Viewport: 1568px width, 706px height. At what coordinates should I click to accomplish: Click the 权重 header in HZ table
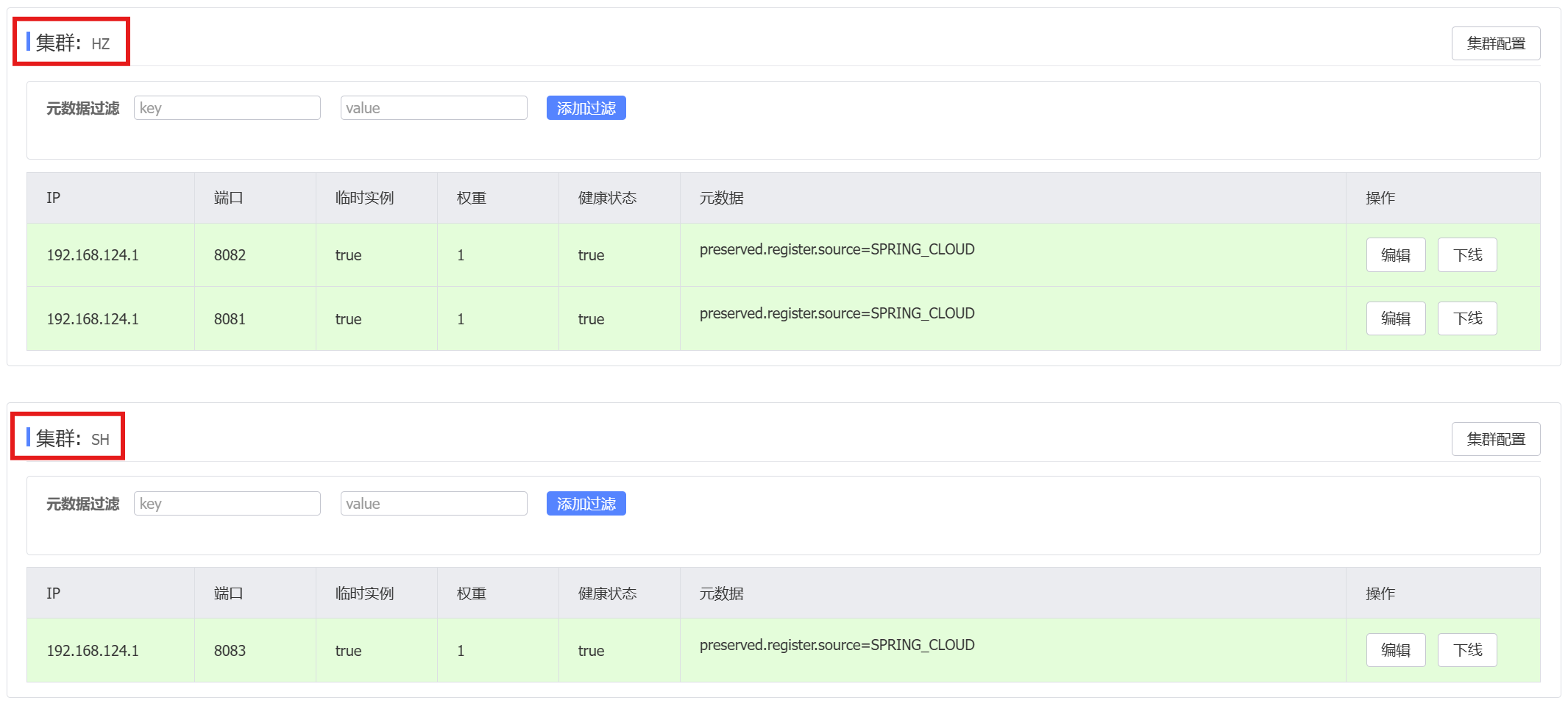(x=471, y=198)
